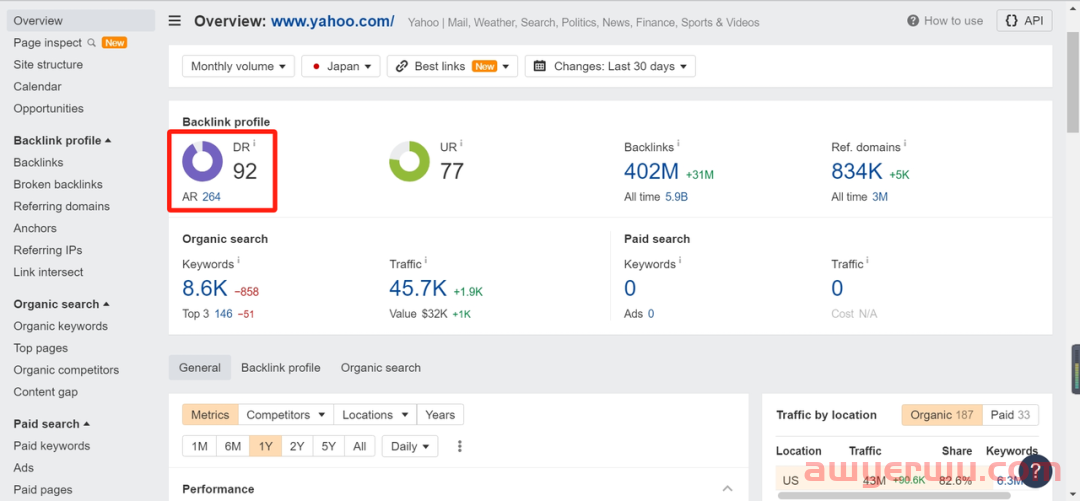Click the 834K ref. domains value
Screen dimensions: 1080x501
857,171
